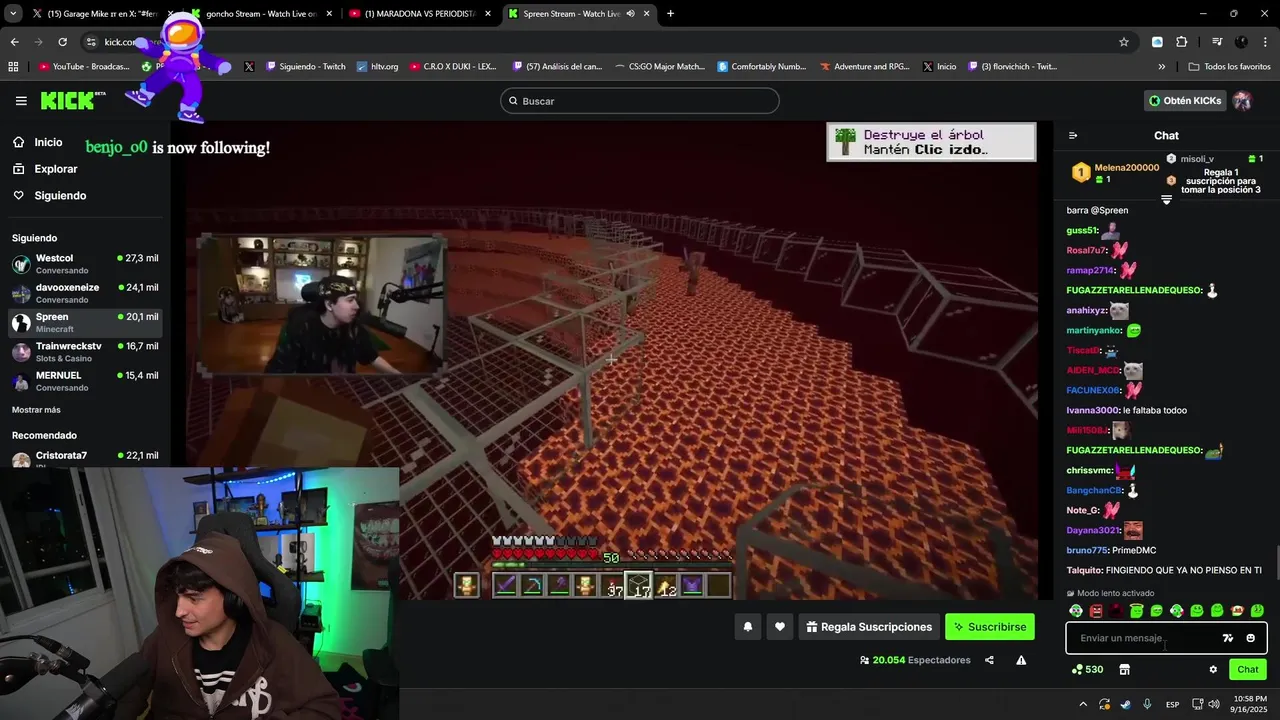Click username Ivanna3000 in chat
Image resolution: width=1280 pixels, height=720 pixels.
tap(1093, 411)
